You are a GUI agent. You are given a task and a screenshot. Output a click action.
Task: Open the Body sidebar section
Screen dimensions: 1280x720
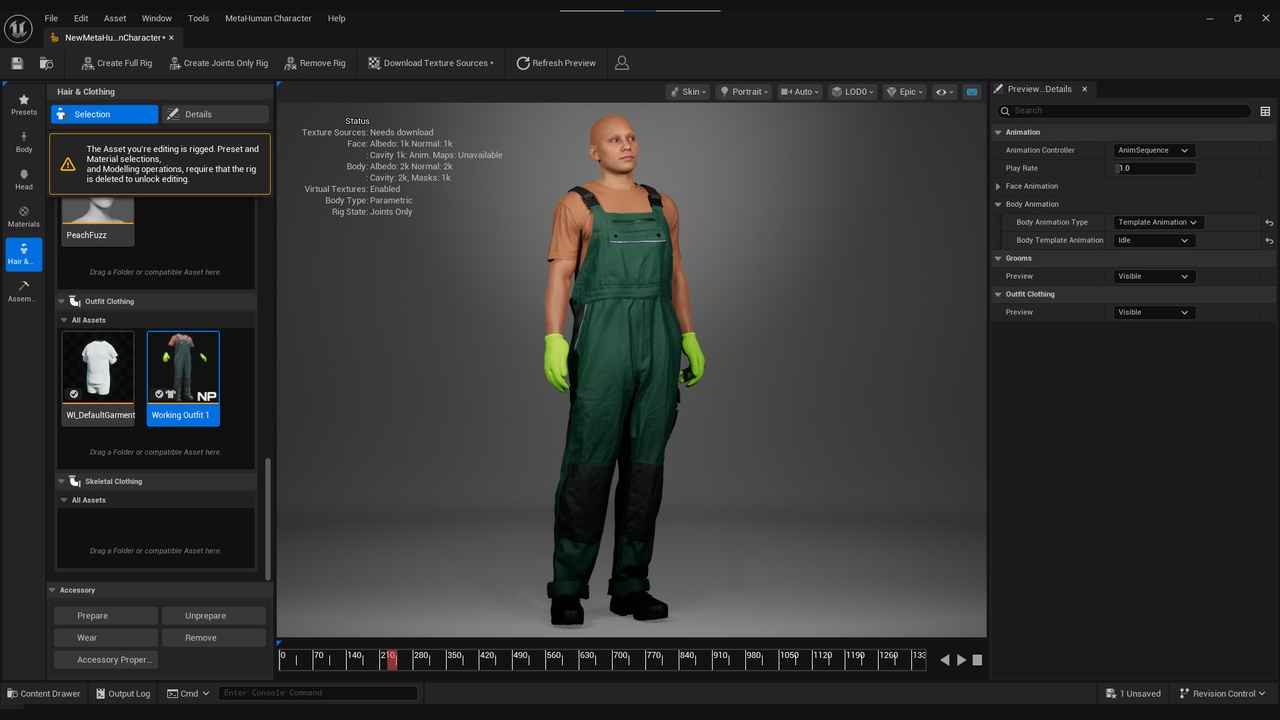24,142
